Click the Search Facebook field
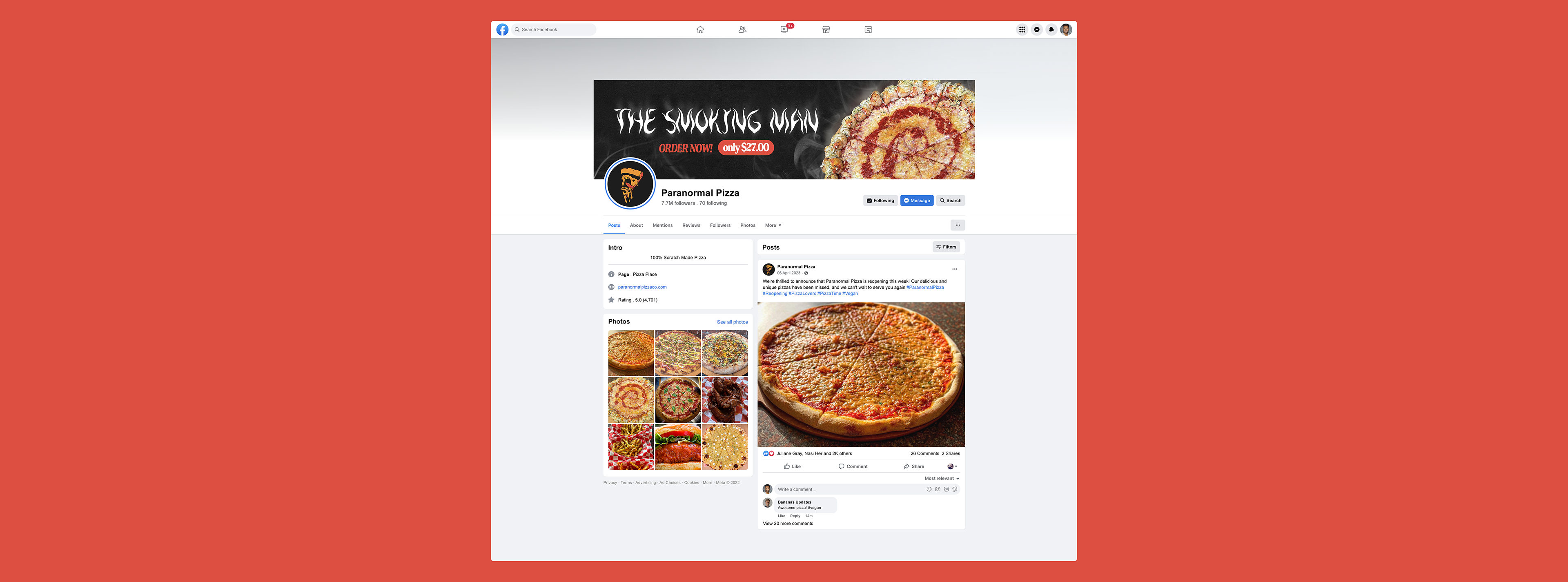This screenshot has height=582, width=1568. (x=553, y=29)
